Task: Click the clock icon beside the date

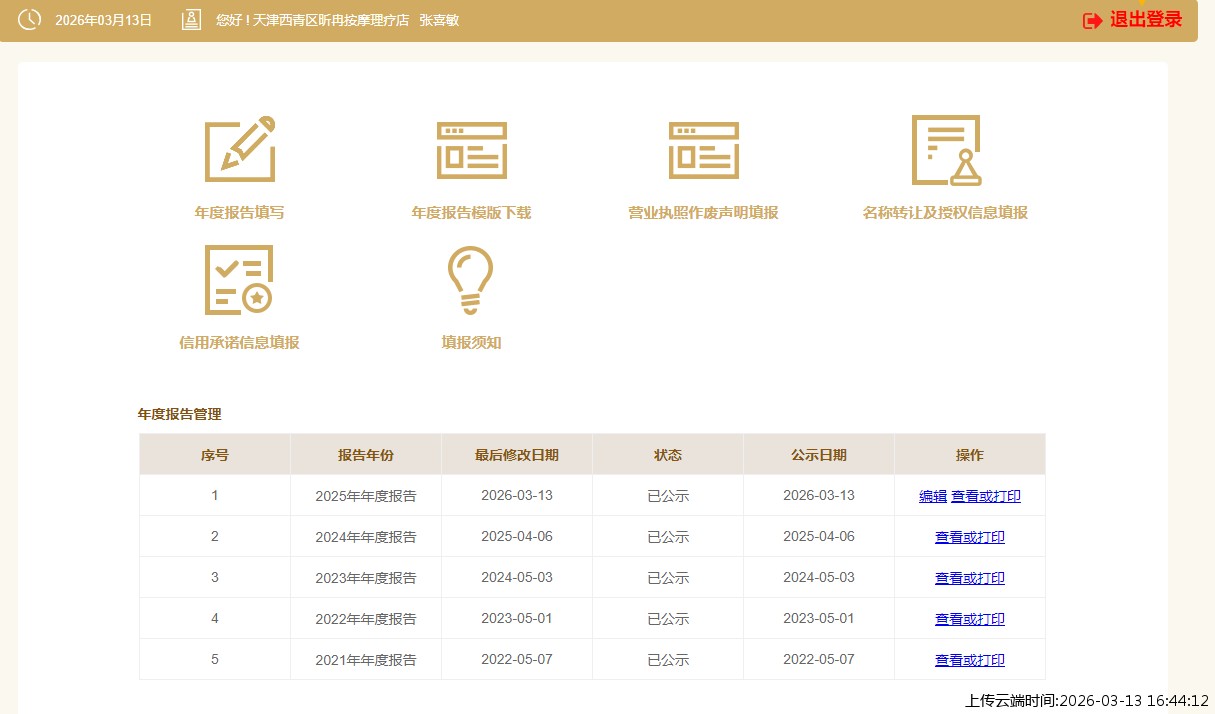Action: 30,19
